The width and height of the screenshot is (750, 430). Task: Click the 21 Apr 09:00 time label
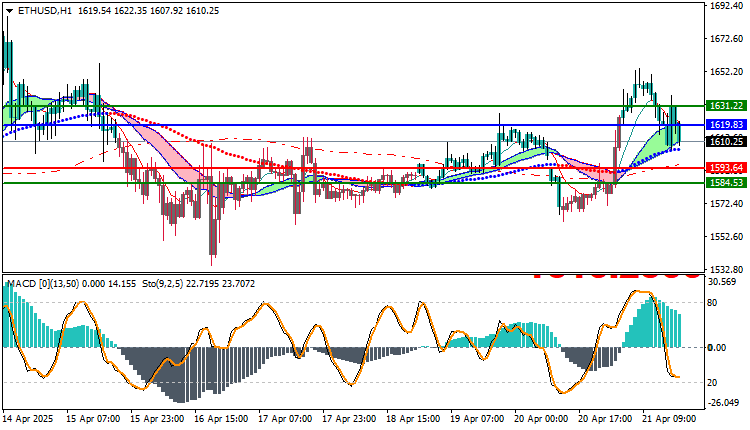tap(669, 419)
